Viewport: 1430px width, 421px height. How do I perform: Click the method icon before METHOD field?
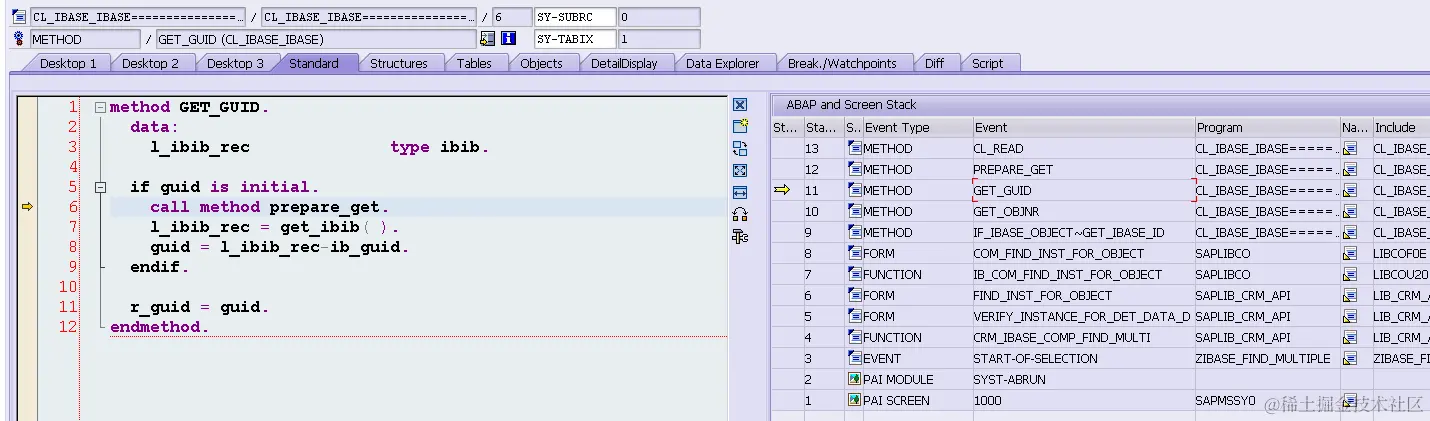point(18,39)
